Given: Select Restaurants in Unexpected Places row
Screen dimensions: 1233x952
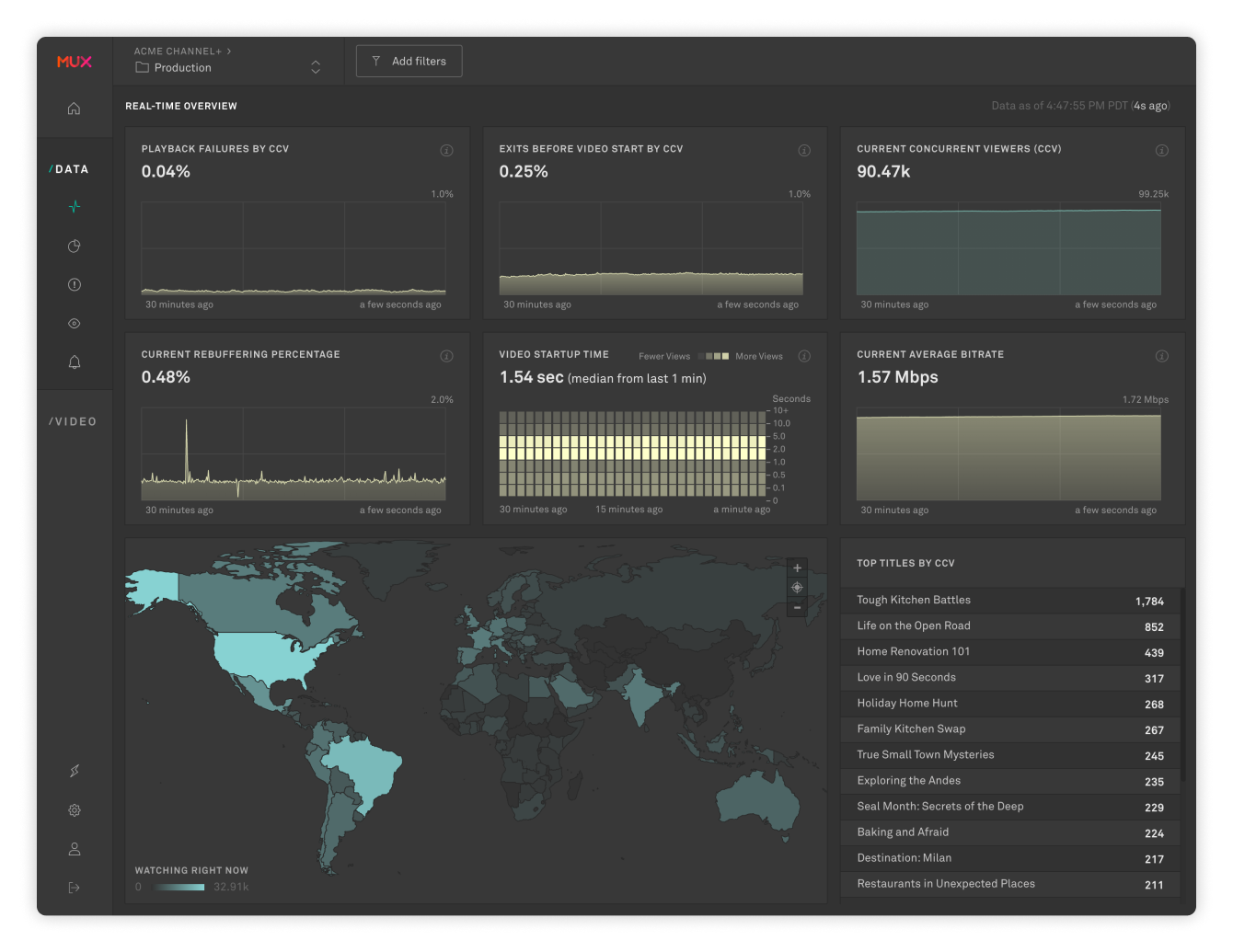Looking at the screenshot, I should (x=1010, y=884).
